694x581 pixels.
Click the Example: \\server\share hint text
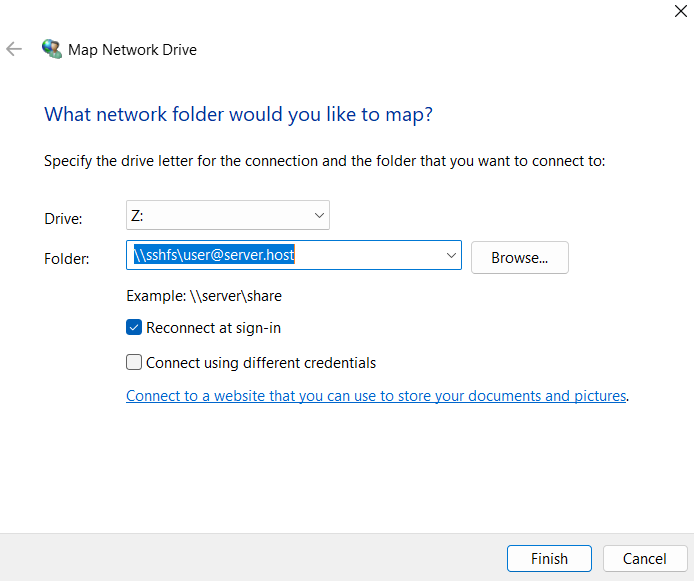click(x=204, y=296)
